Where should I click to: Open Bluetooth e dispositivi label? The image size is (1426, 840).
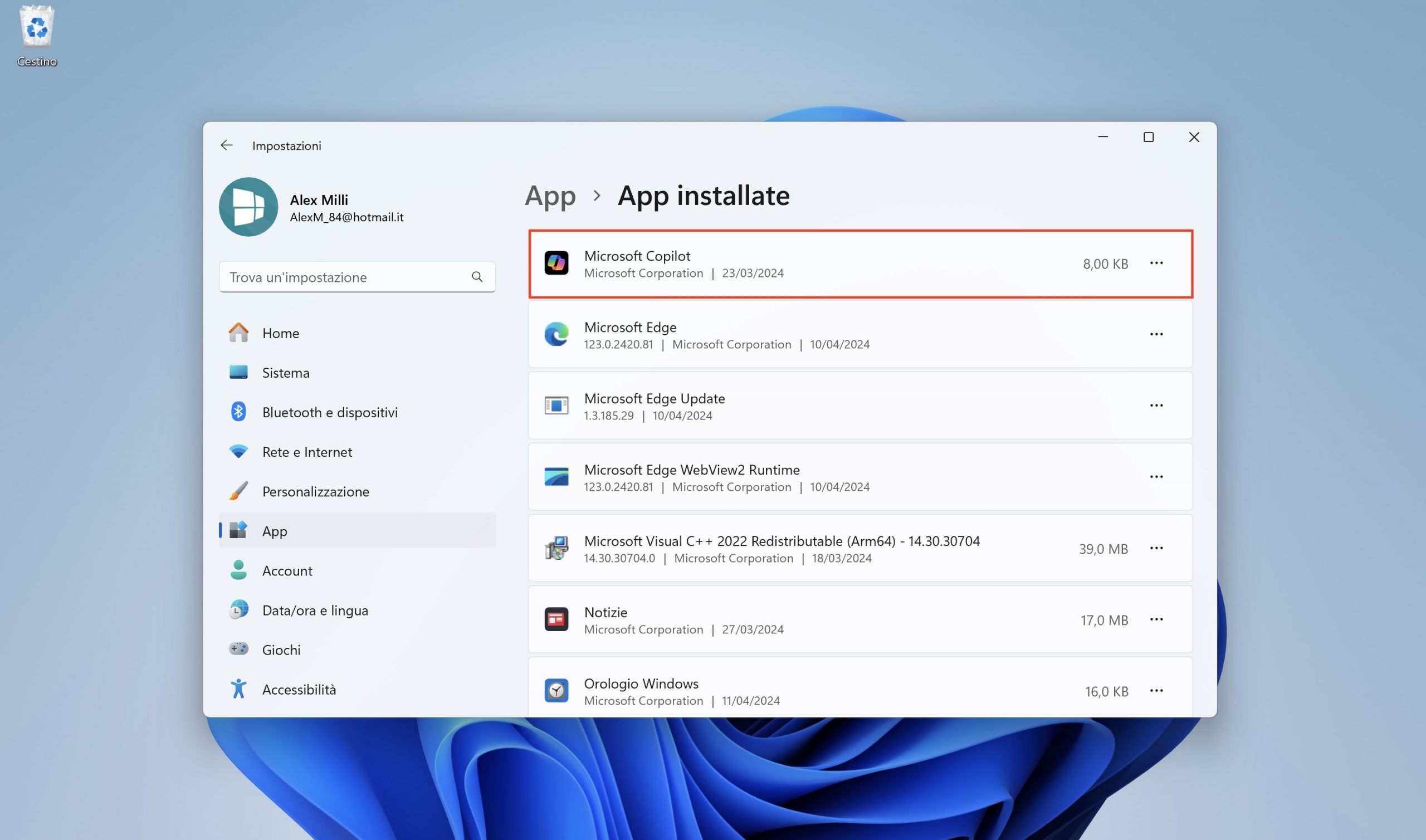pyautogui.click(x=330, y=413)
